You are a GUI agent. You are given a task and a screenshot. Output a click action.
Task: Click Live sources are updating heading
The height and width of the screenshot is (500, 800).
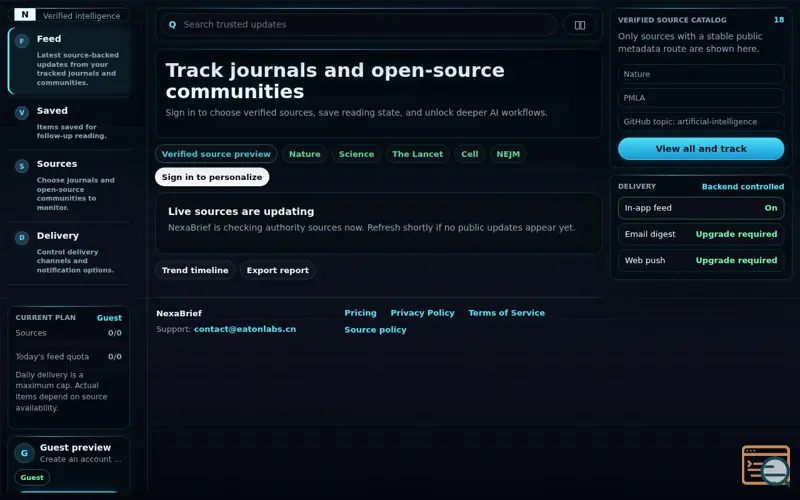(241, 211)
